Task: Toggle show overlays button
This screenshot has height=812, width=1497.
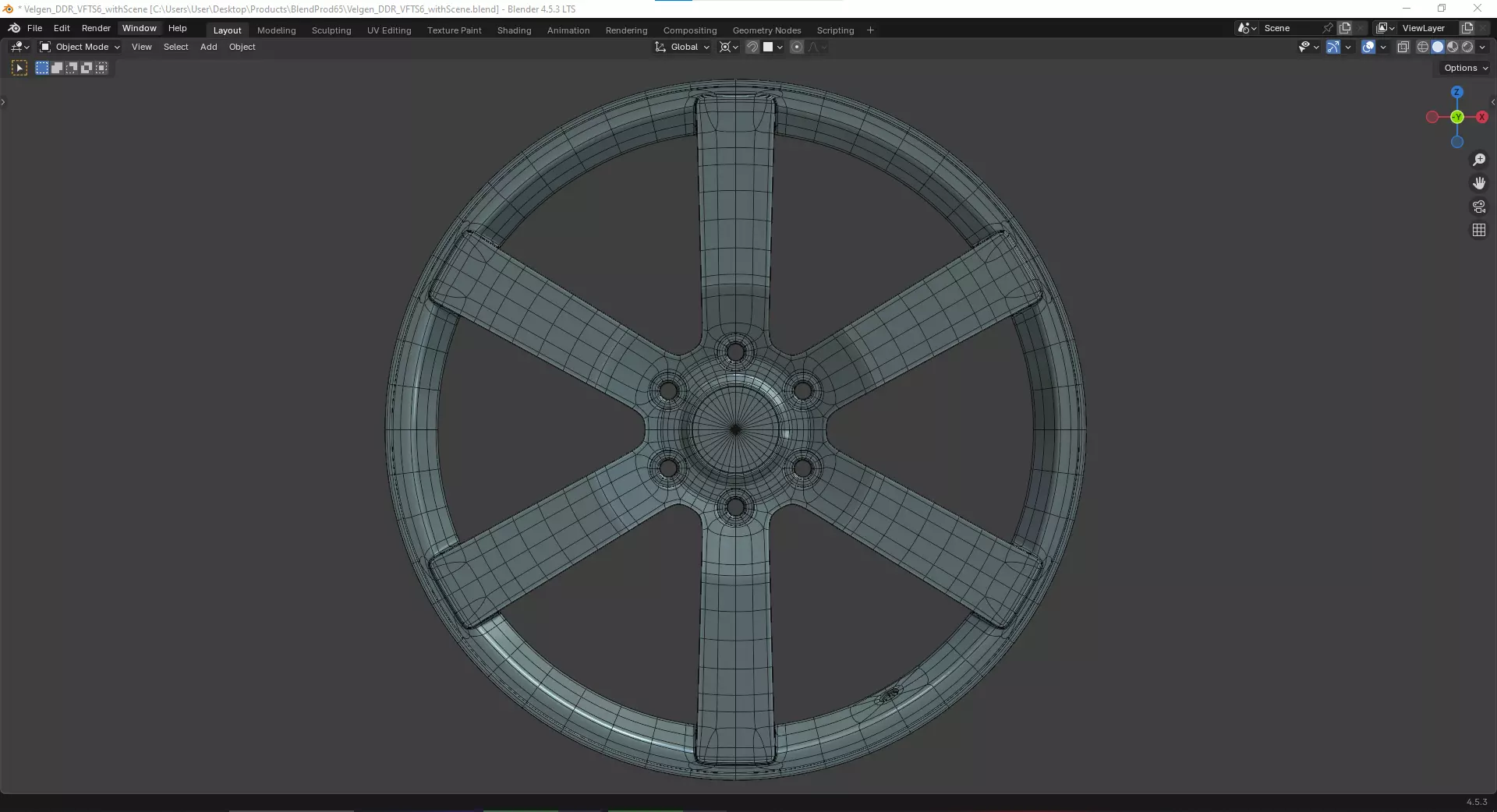Action: (1368, 47)
